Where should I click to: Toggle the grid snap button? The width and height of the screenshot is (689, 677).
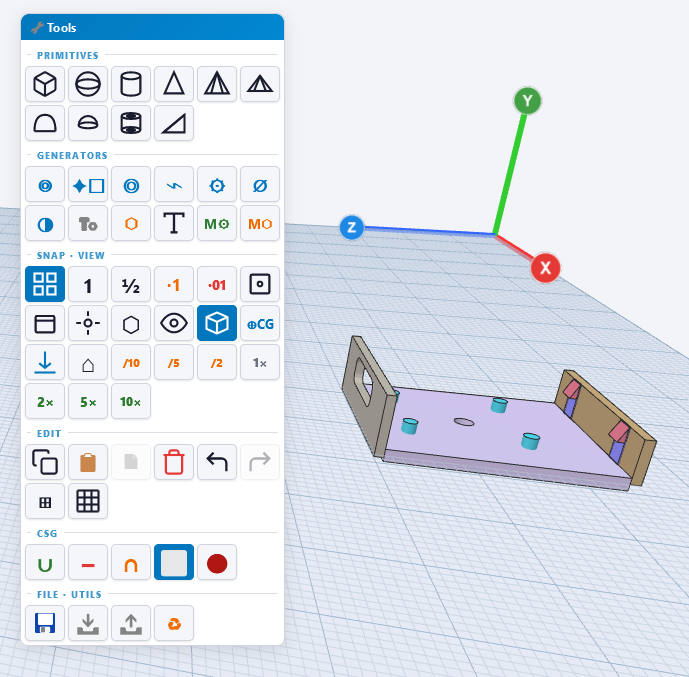(45, 284)
